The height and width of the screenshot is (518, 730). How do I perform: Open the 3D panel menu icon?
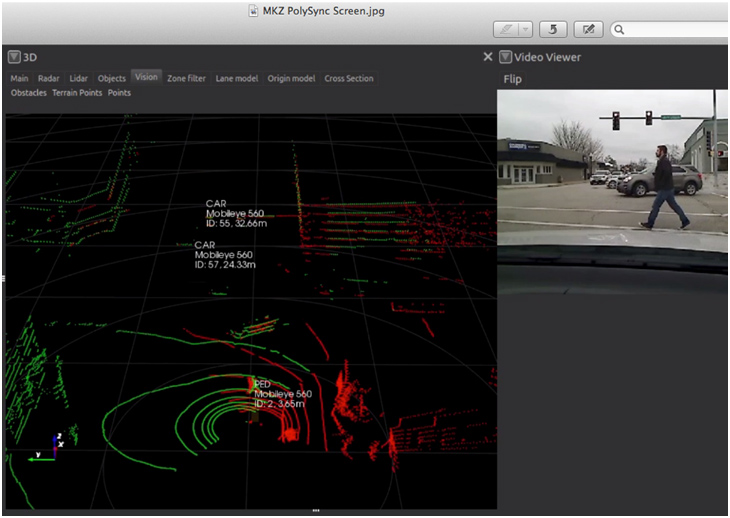point(14,57)
